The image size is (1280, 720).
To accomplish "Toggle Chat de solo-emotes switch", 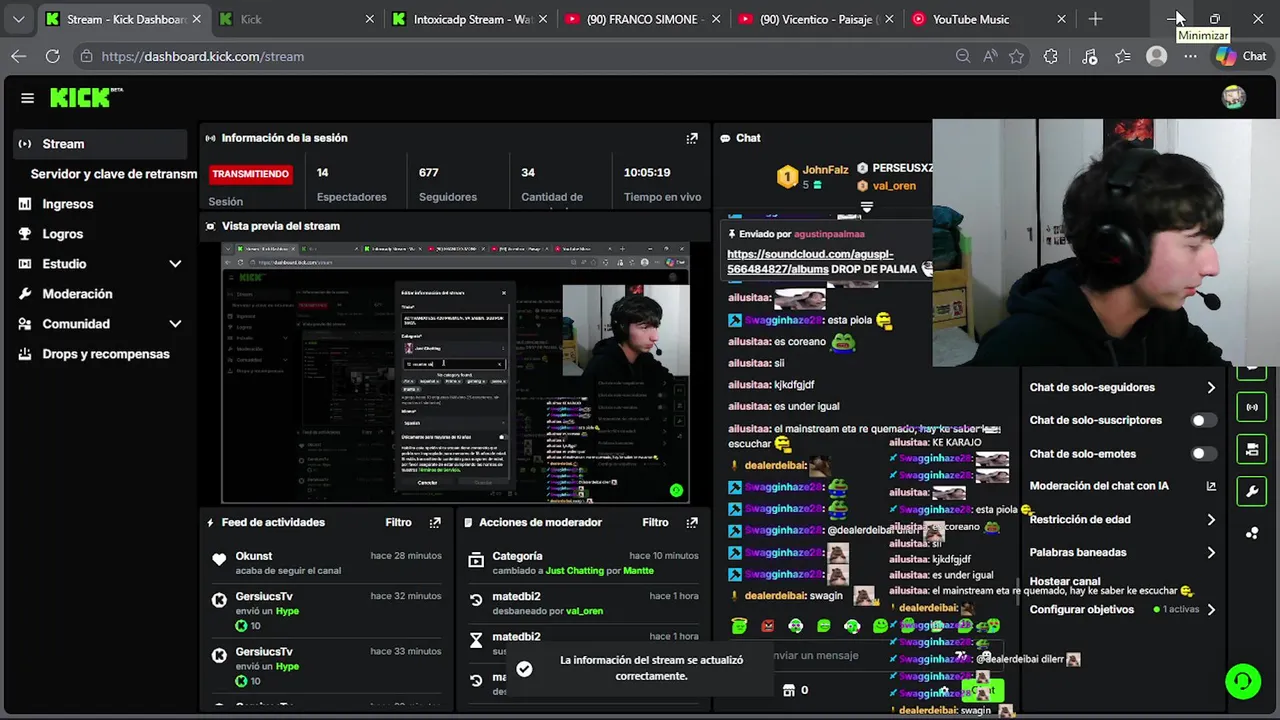I will tap(1204, 453).
